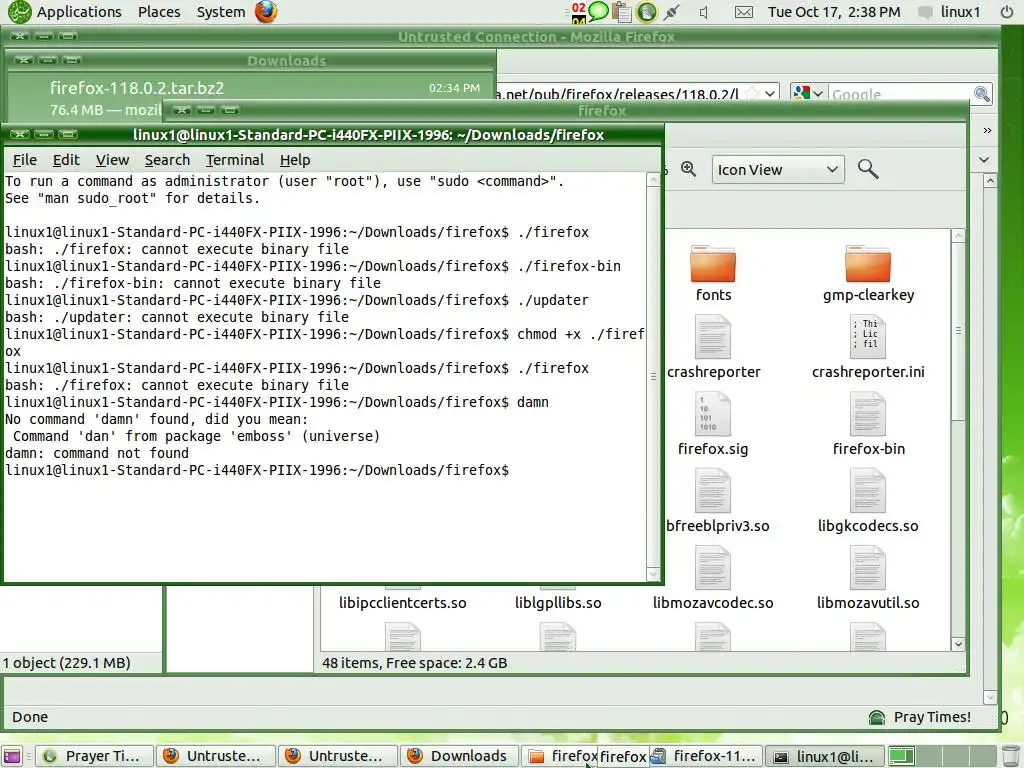Viewport: 1024px width, 768px height.
Task: Click the file manager scrollbar up arrow
Action: click(x=958, y=235)
